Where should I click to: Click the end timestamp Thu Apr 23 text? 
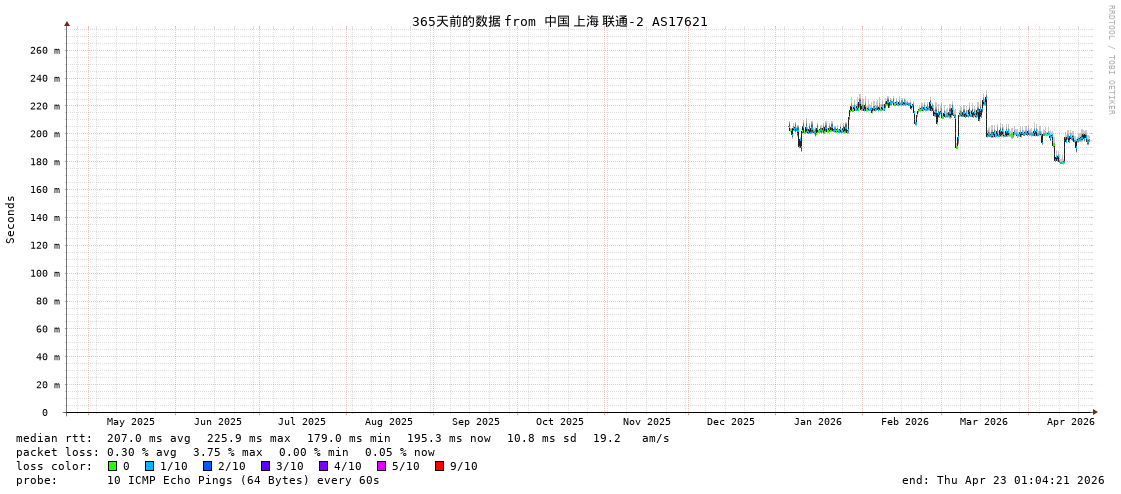pyautogui.click(x=1003, y=480)
